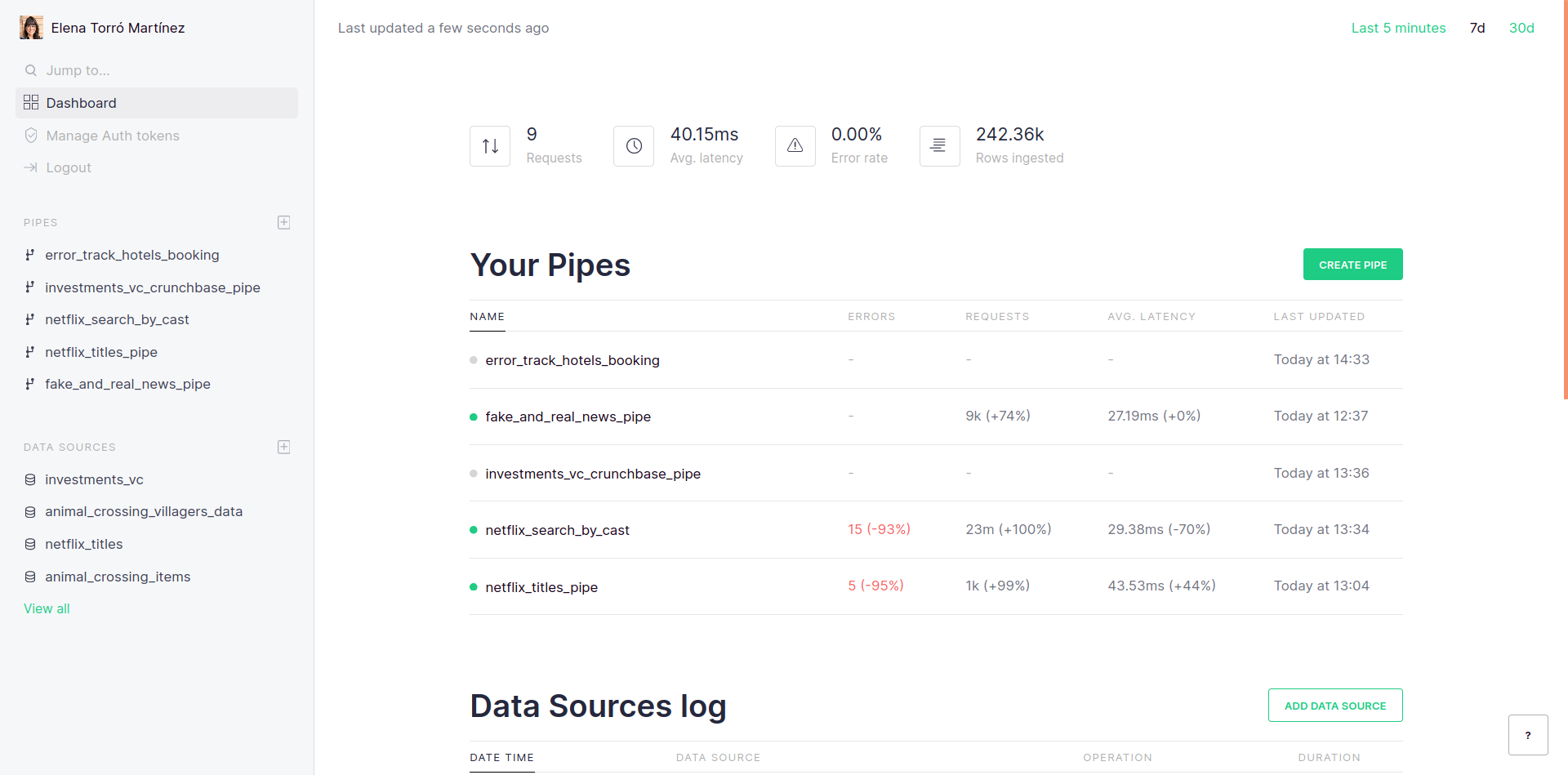Click the warning triangle icon beside Error rate
Screen dimensions: 1568x775
tap(795, 146)
